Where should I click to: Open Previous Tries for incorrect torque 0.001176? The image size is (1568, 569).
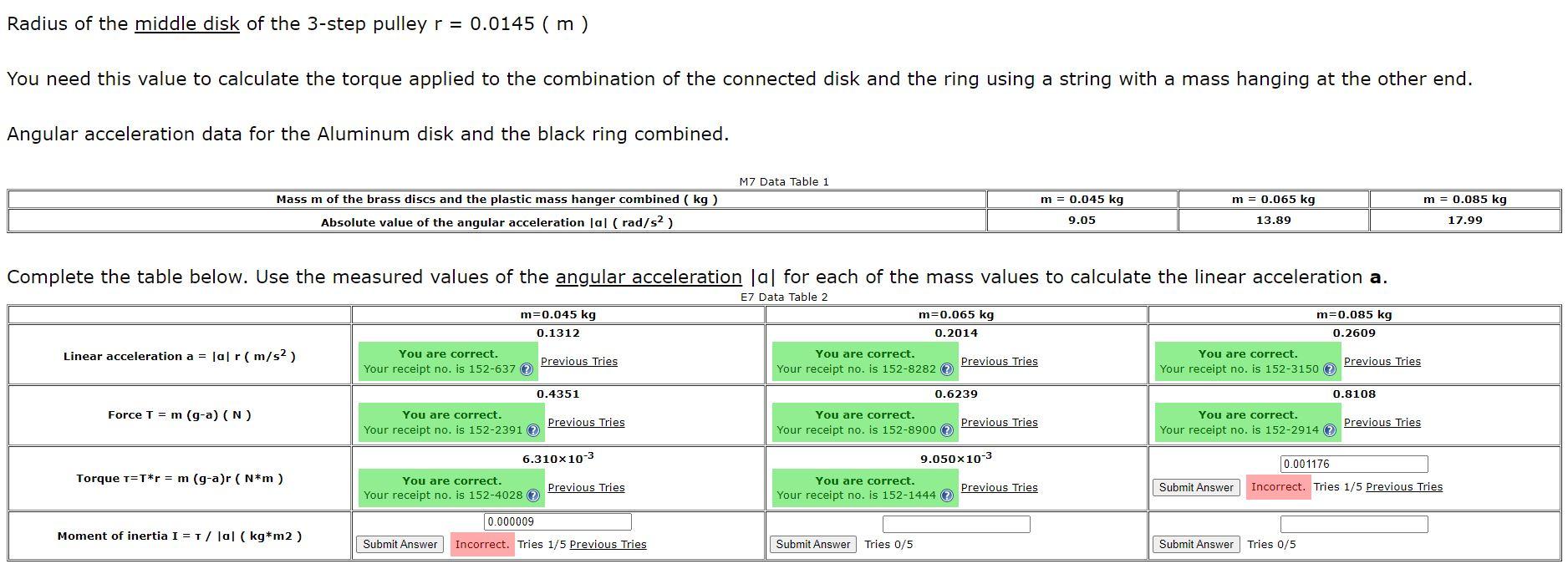point(1404,487)
